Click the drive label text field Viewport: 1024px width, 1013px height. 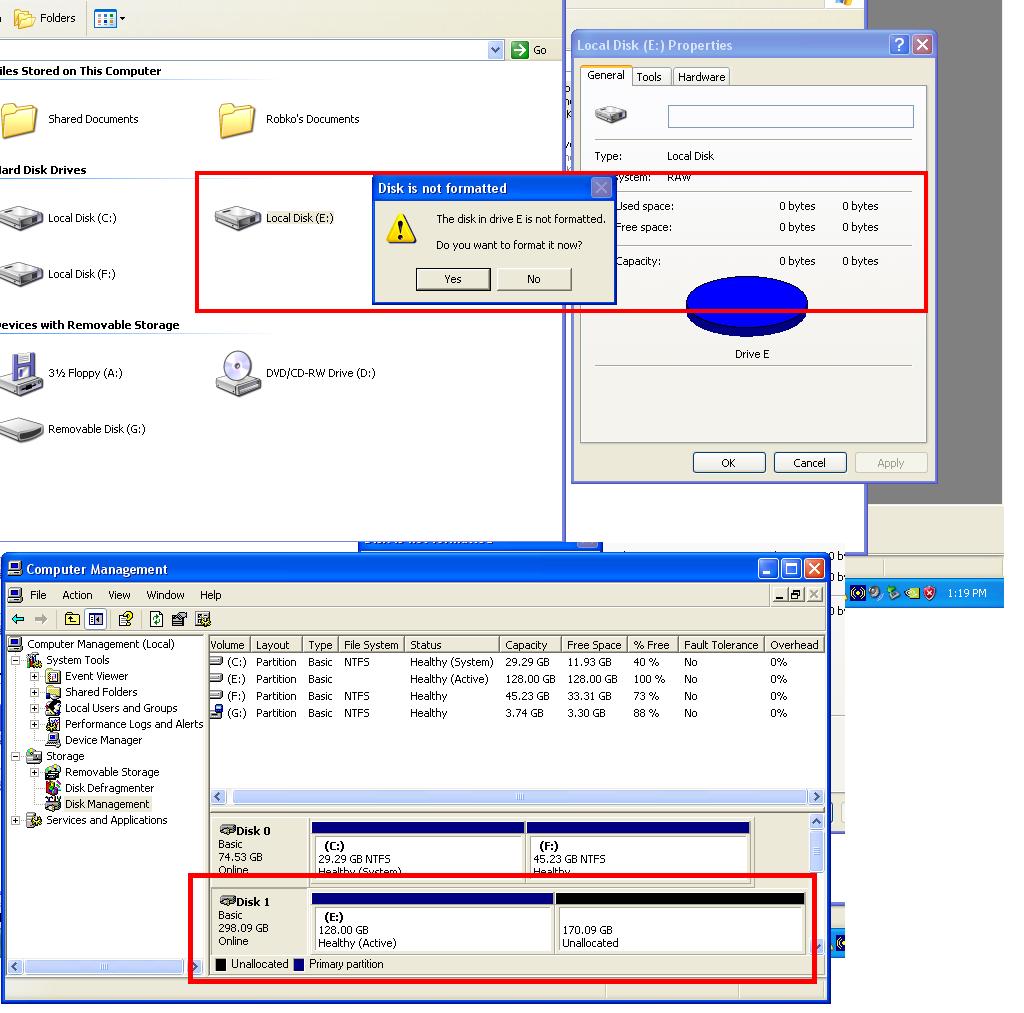pos(790,117)
